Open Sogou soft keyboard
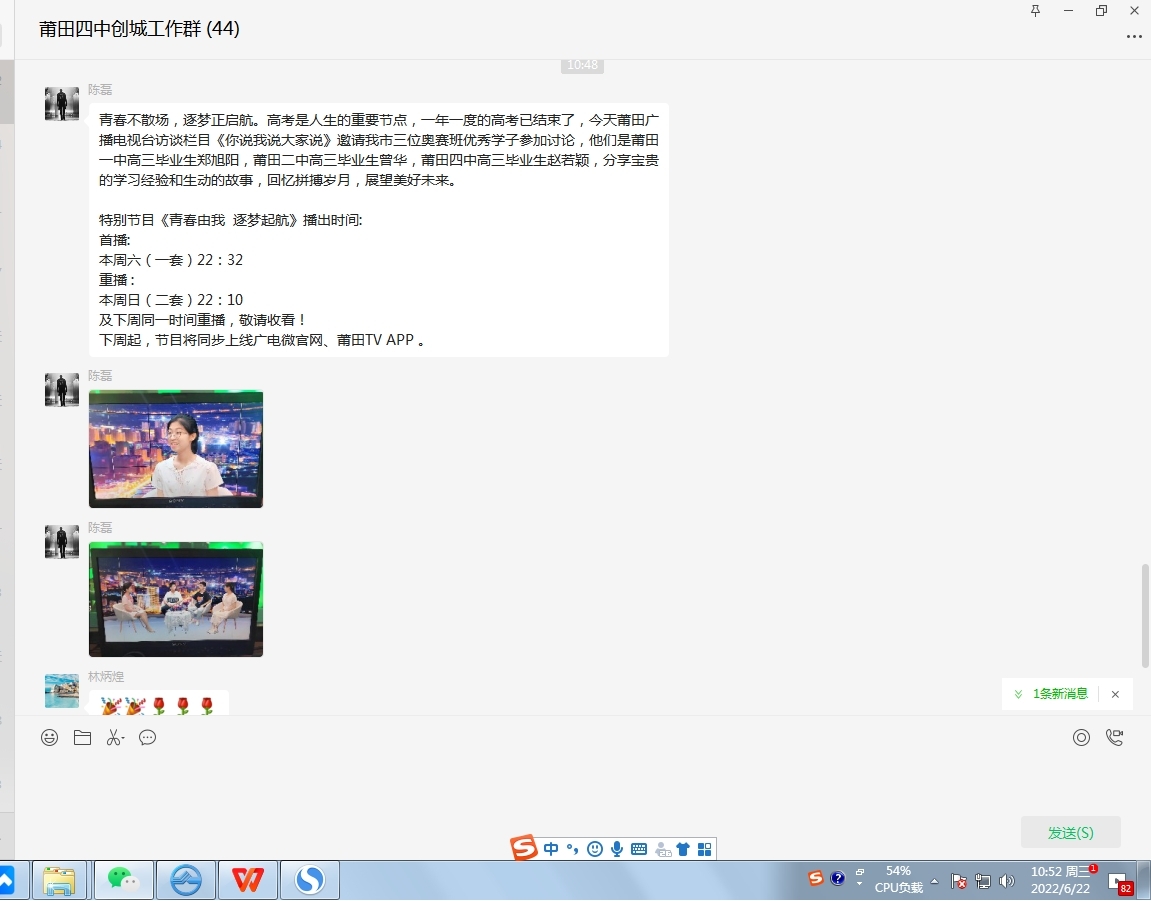1151x901 pixels. [639, 850]
